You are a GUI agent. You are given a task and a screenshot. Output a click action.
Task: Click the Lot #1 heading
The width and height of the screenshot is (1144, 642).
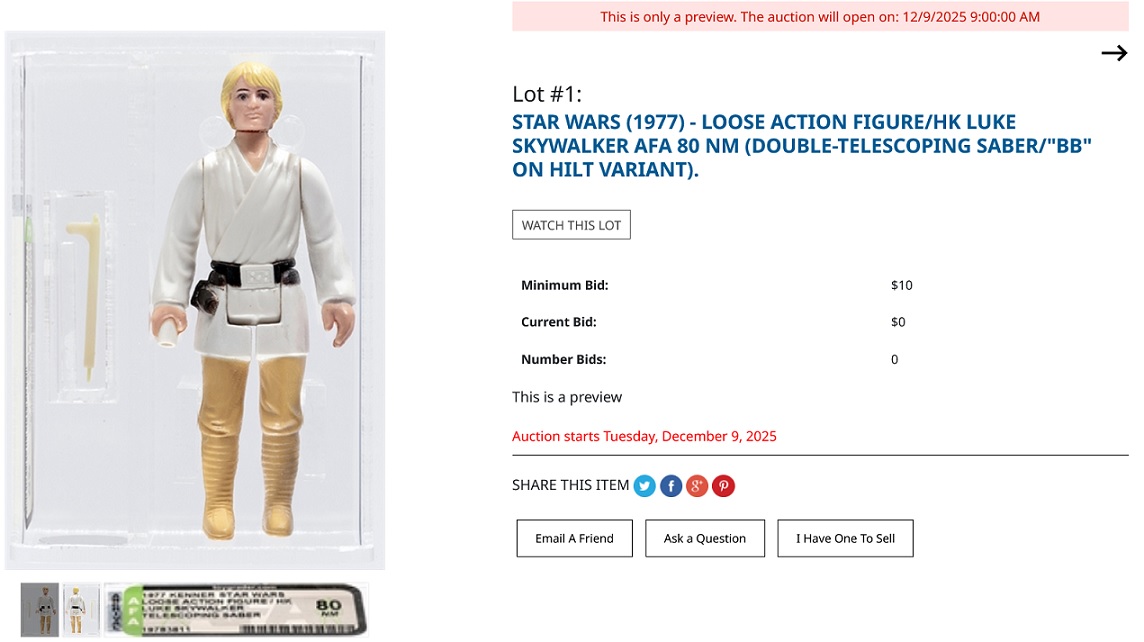(547, 95)
